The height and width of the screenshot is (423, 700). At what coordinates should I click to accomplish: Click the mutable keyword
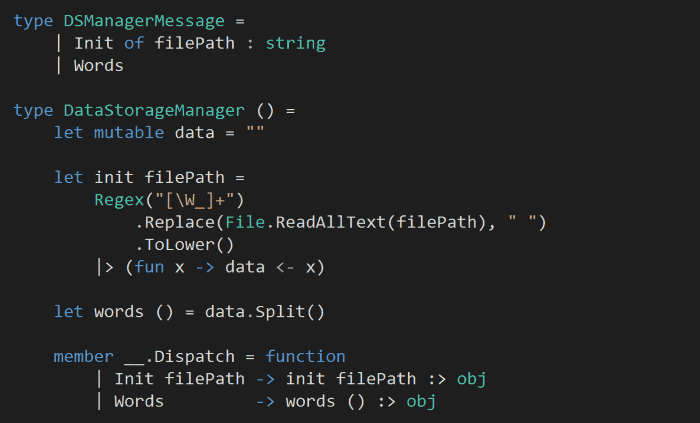coord(130,132)
